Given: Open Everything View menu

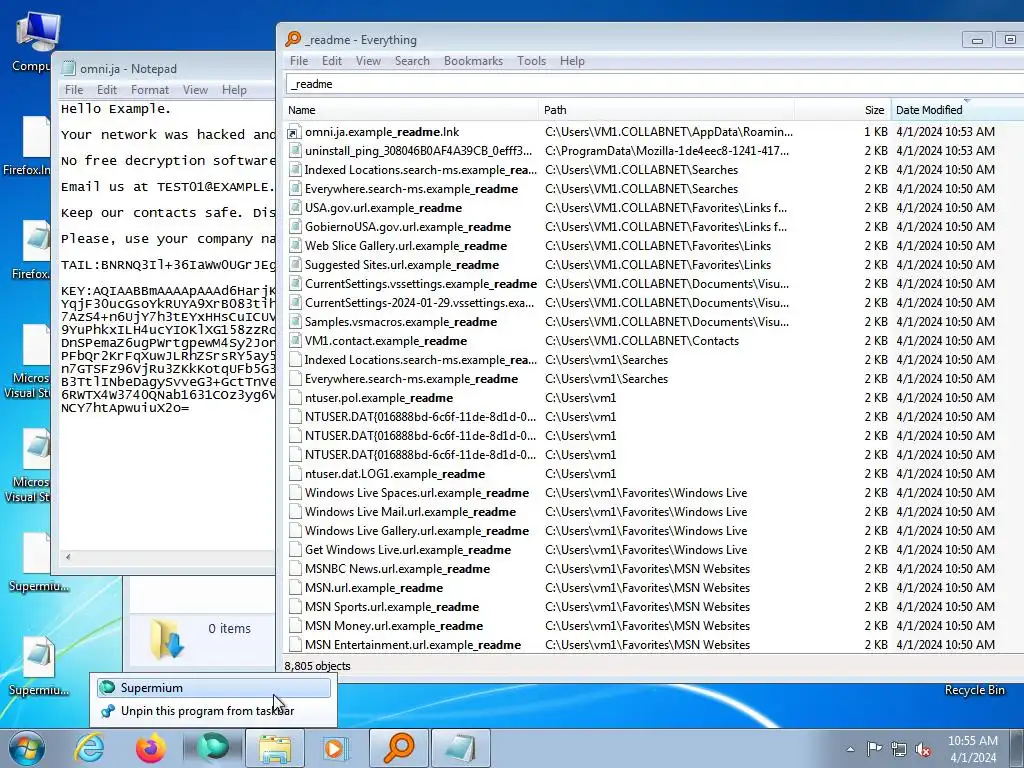Looking at the screenshot, I should [368, 61].
